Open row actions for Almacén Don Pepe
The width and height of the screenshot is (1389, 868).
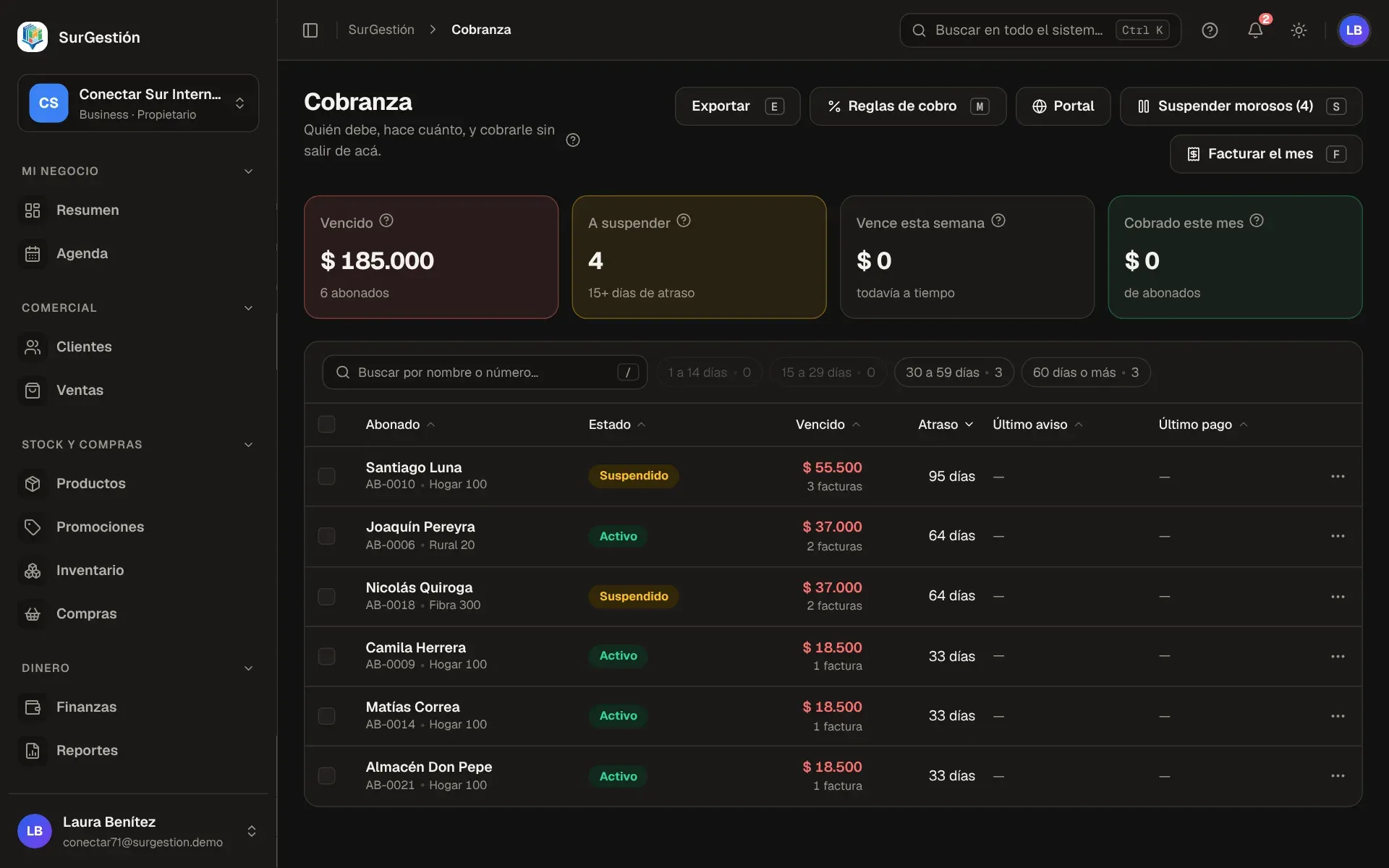[1338, 775]
